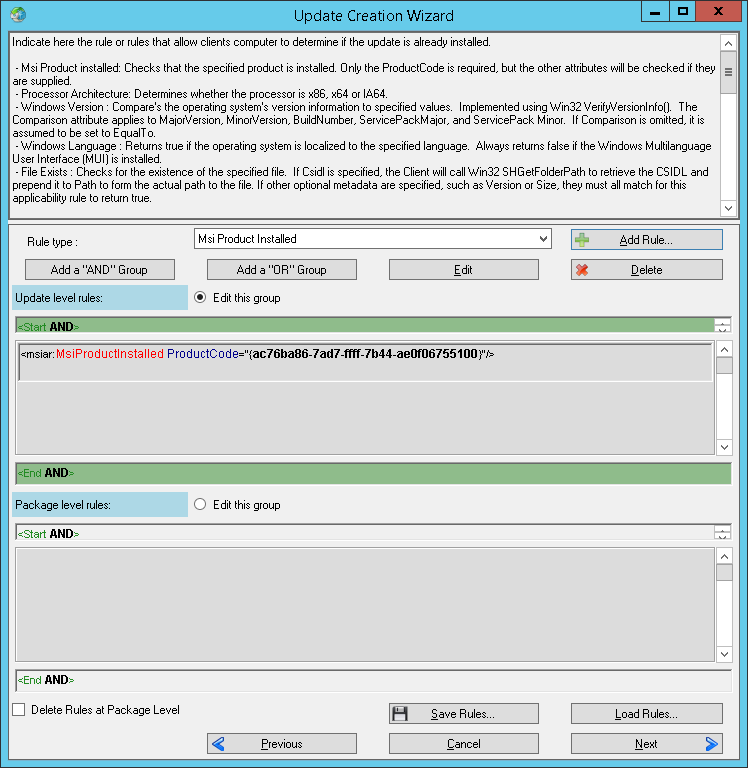The height and width of the screenshot is (768, 748).
Task: Click scroll-up arrow of Package level rules list
Action: click(x=724, y=556)
